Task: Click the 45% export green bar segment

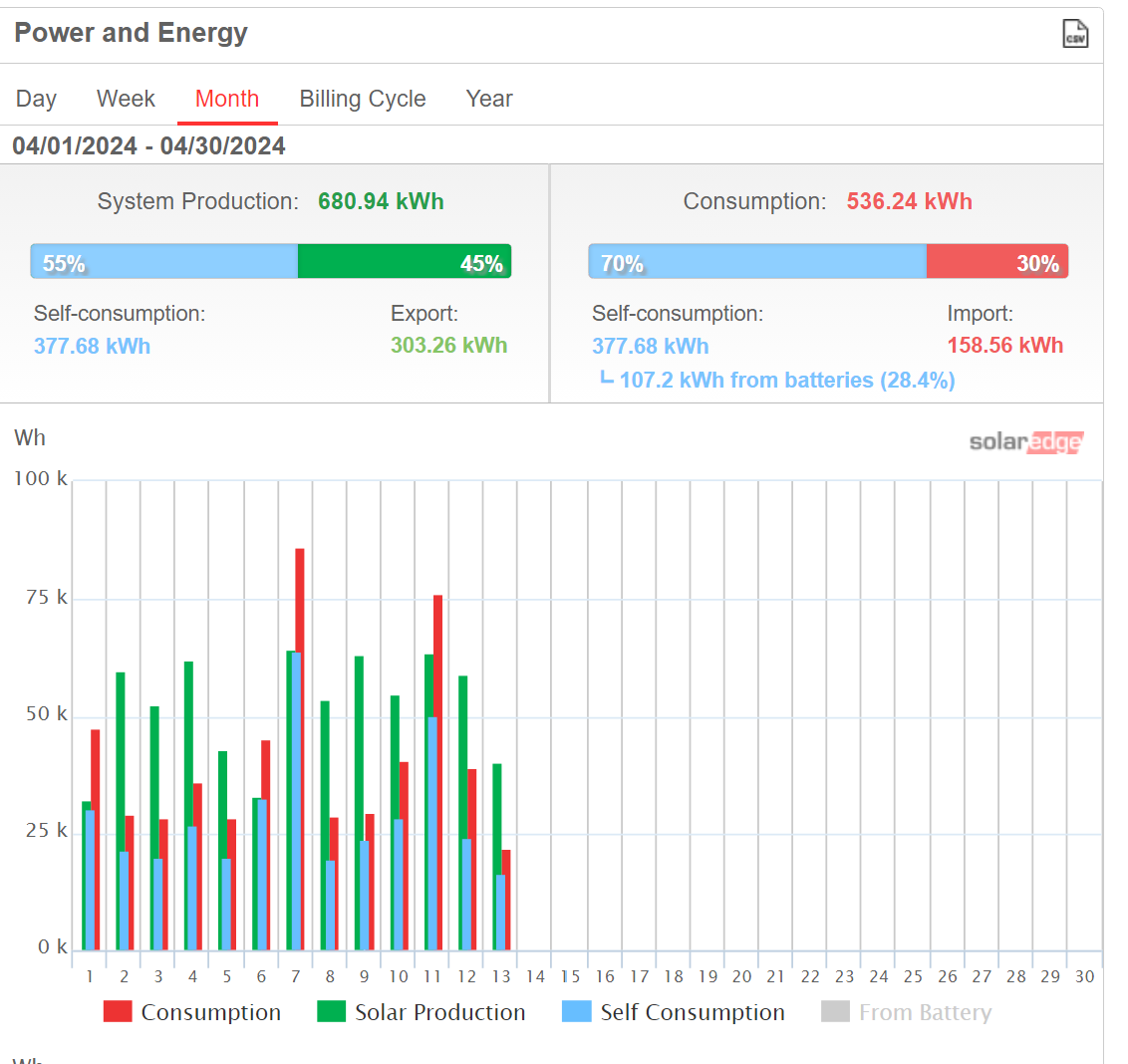Action: [x=404, y=262]
